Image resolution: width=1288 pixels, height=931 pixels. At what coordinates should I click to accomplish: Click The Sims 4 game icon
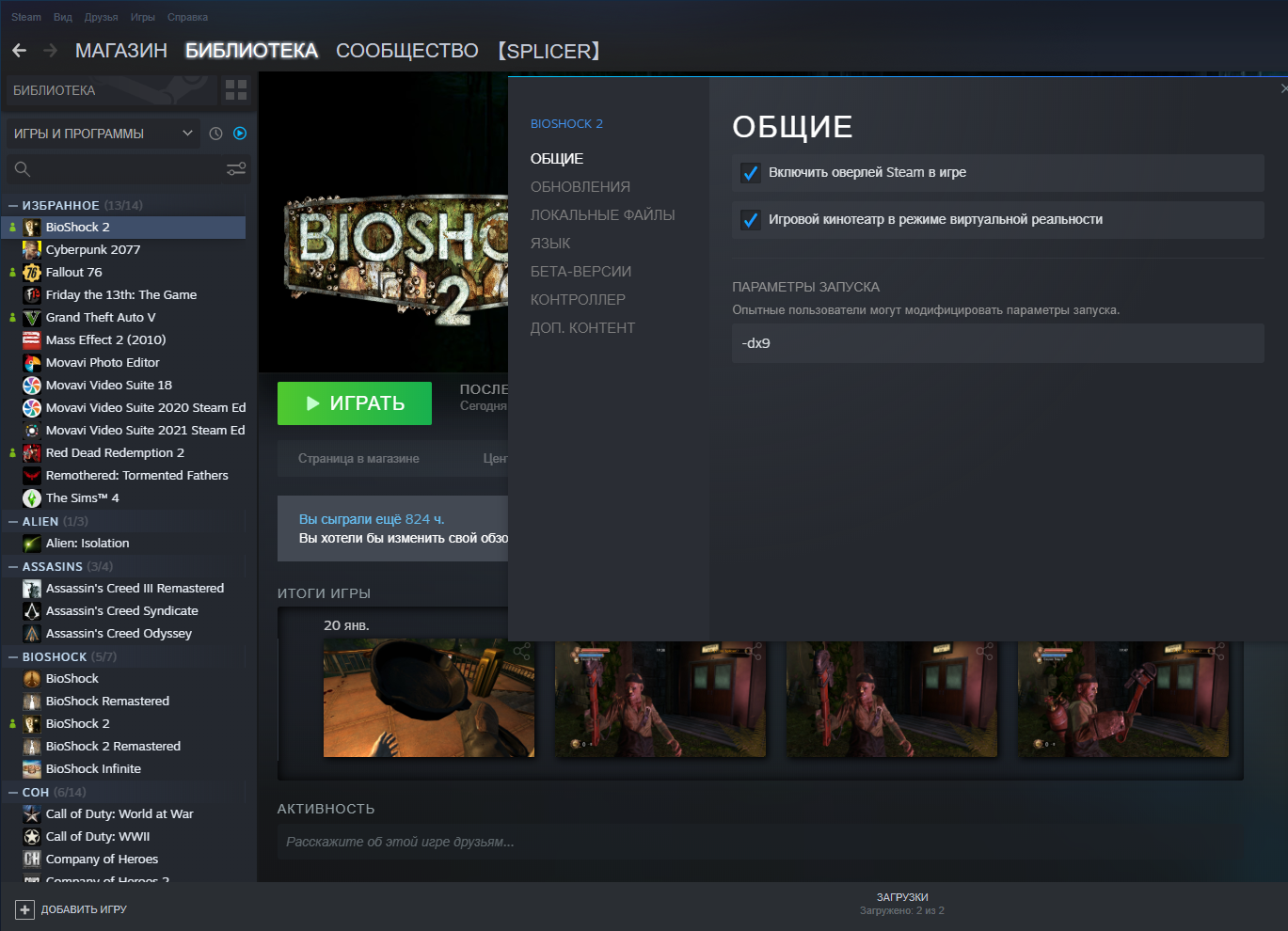(32, 498)
